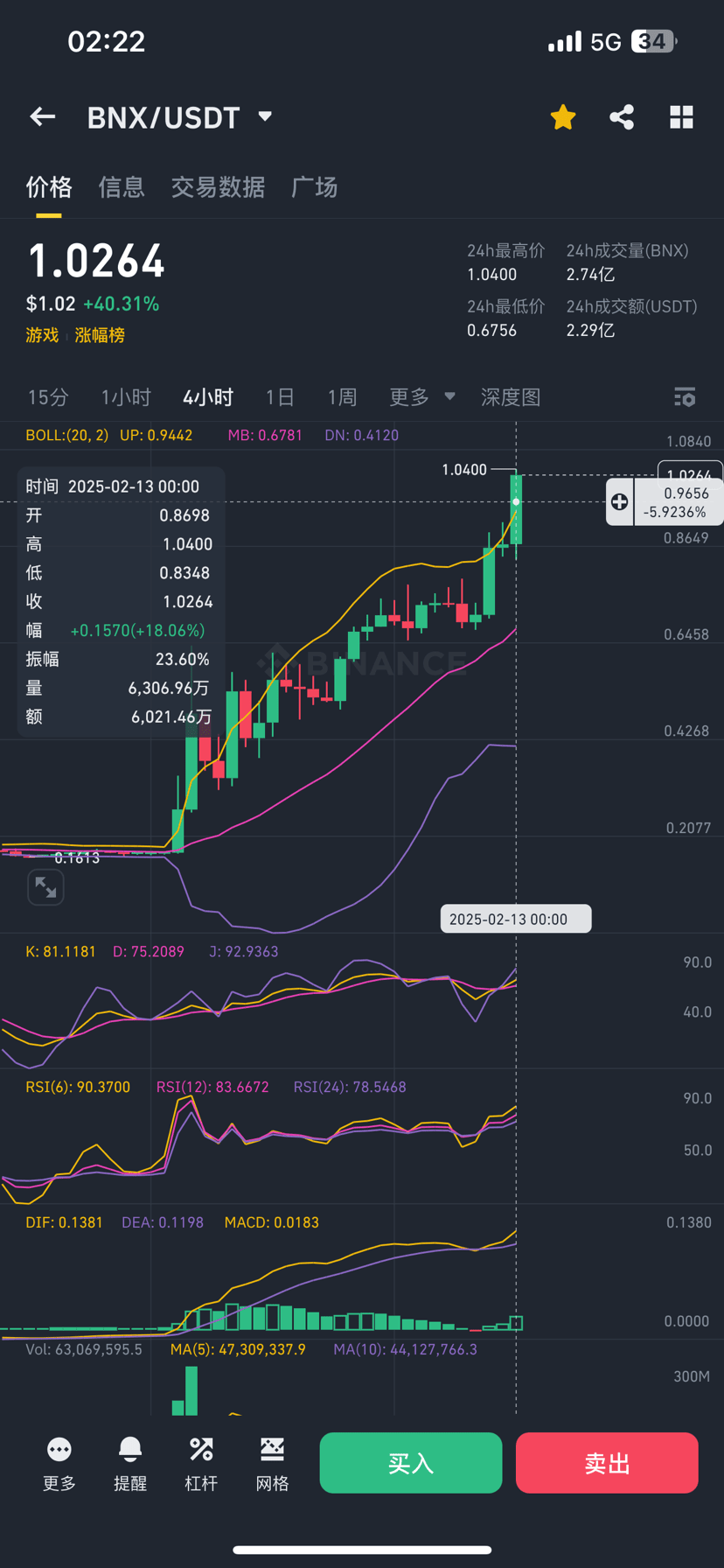Tap the cellular signal bars in status bar

(x=564, y=41)
